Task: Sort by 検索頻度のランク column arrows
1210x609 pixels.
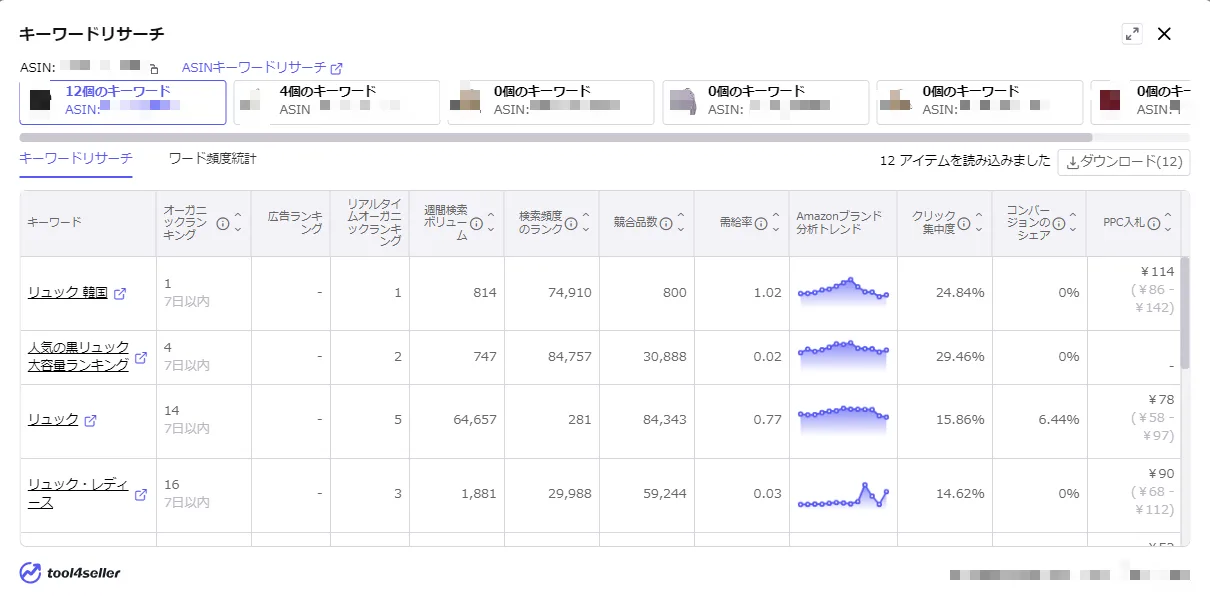Action: click(585, 223)
